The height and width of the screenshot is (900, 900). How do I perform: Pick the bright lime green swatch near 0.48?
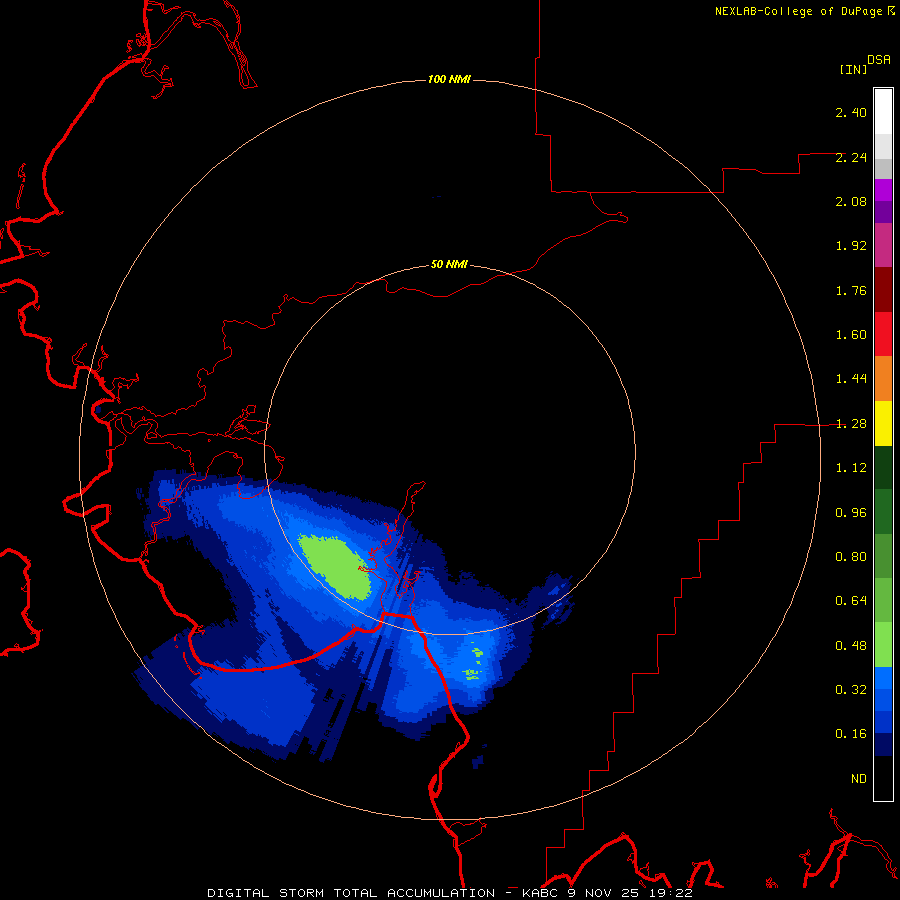click(883, 645)
